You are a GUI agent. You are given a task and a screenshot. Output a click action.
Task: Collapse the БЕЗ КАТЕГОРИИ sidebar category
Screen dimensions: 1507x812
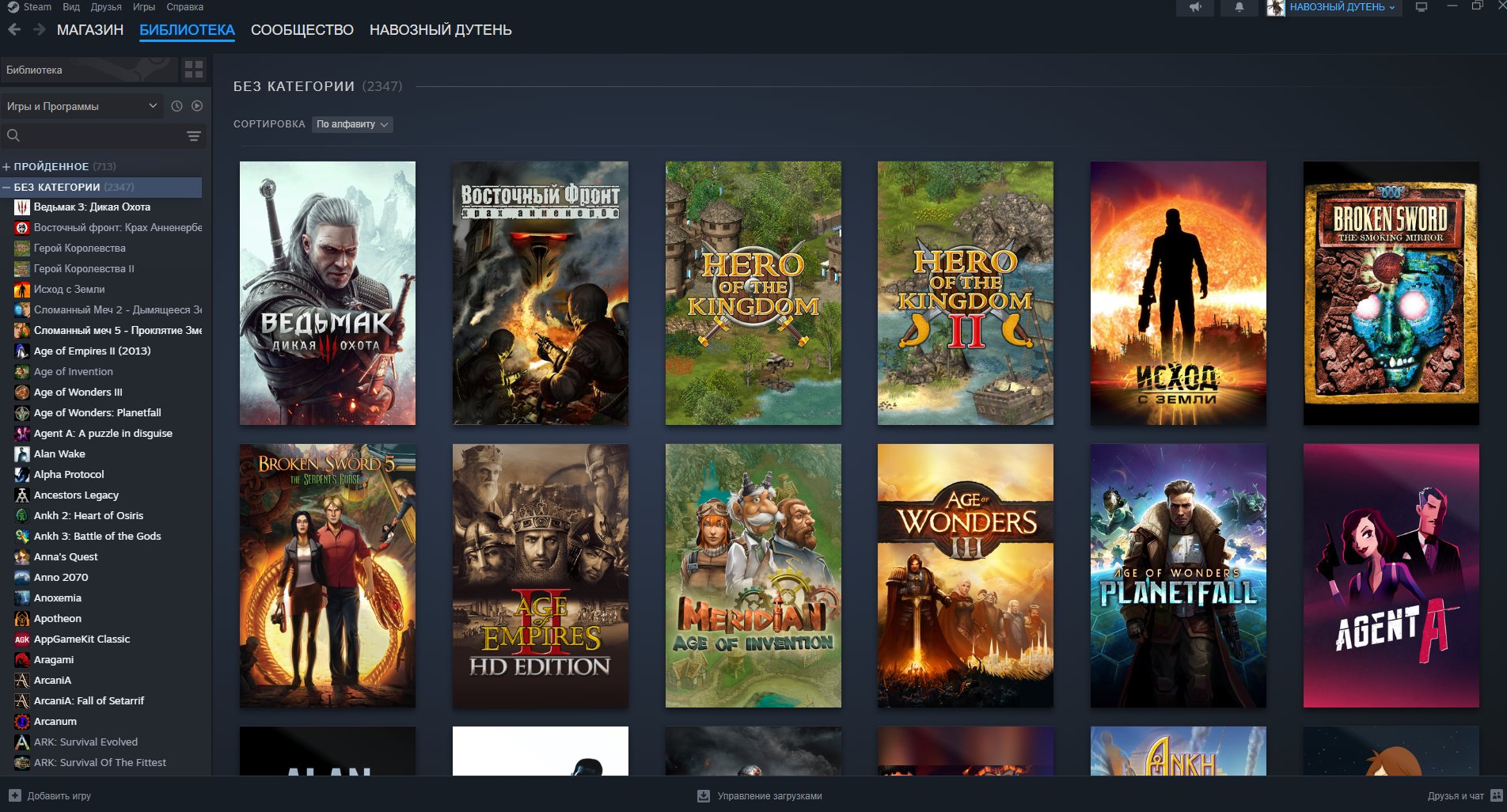(x=6, y=188)
